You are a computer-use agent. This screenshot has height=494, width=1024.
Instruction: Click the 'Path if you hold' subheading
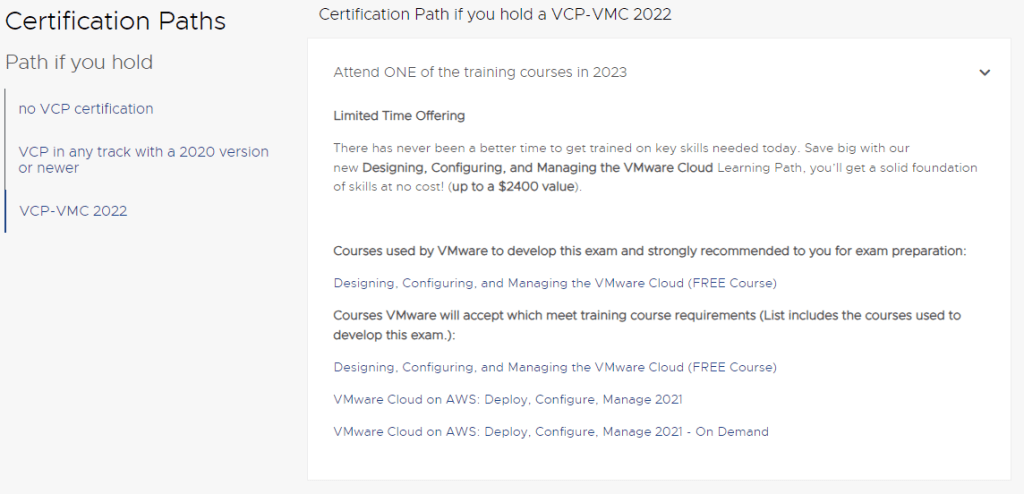(x=79, y=62)
